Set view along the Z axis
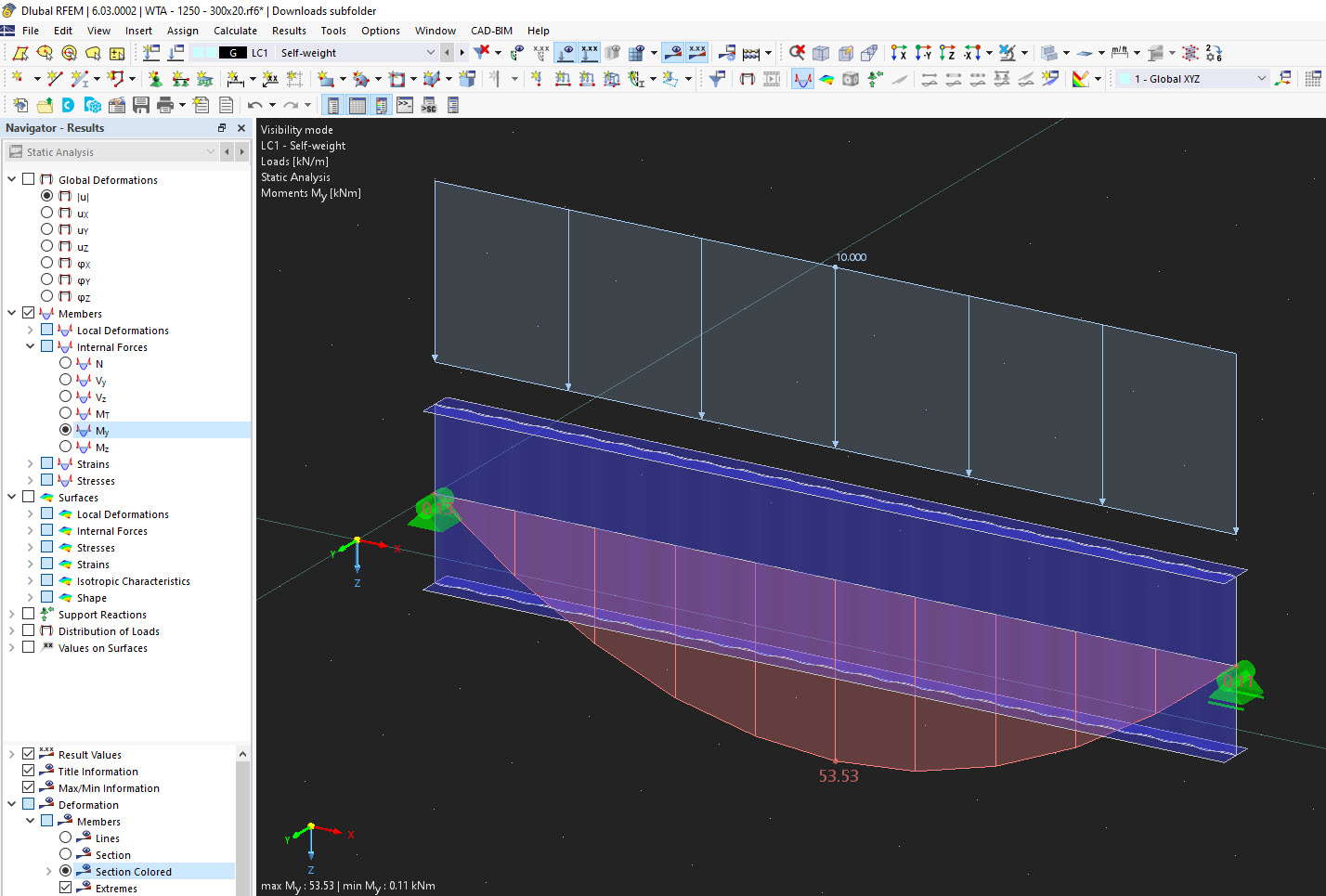The width and height of the screenshot is (1326, 896). click(946, 53)
